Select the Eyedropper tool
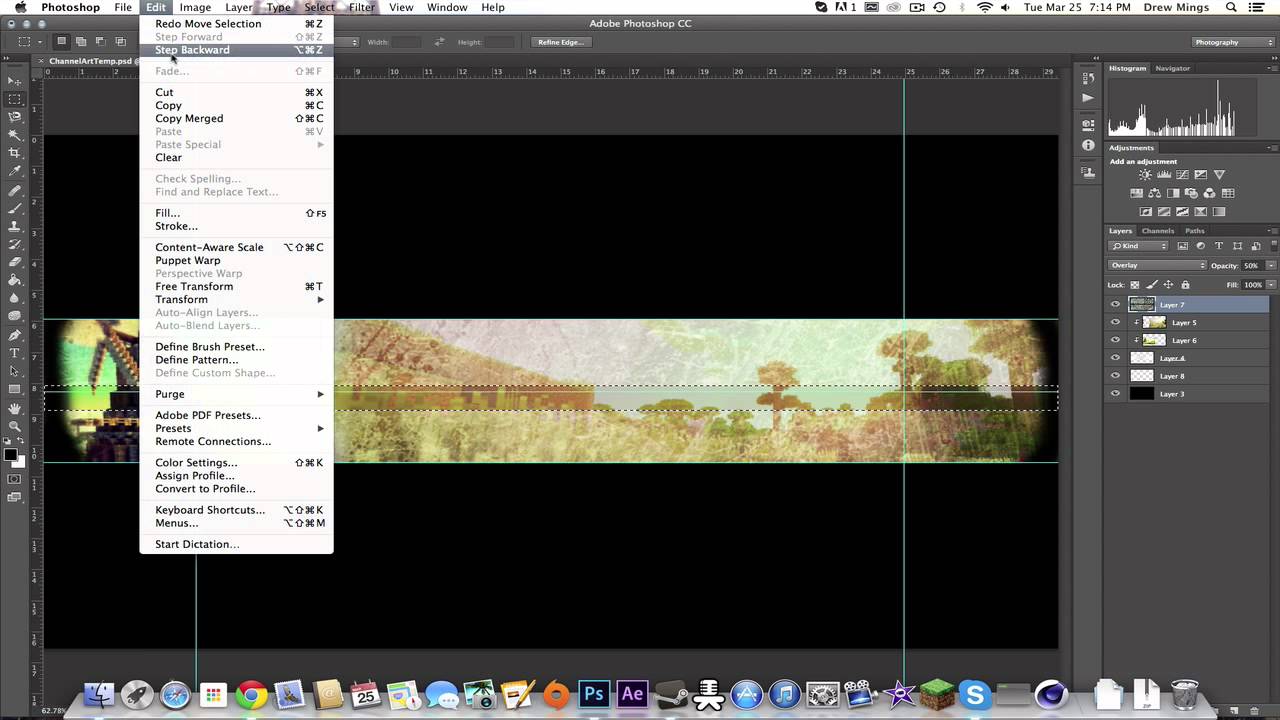1280x720 pixels. pyautogui.click(x=15, y=171)
